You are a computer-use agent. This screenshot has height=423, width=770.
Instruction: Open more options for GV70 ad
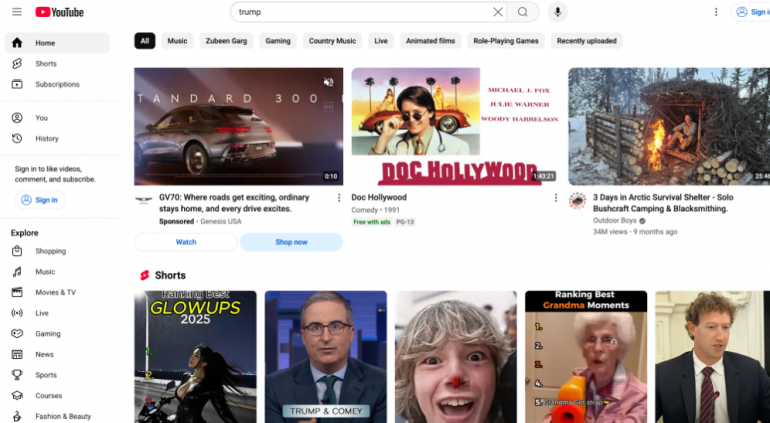pos(339,197)
